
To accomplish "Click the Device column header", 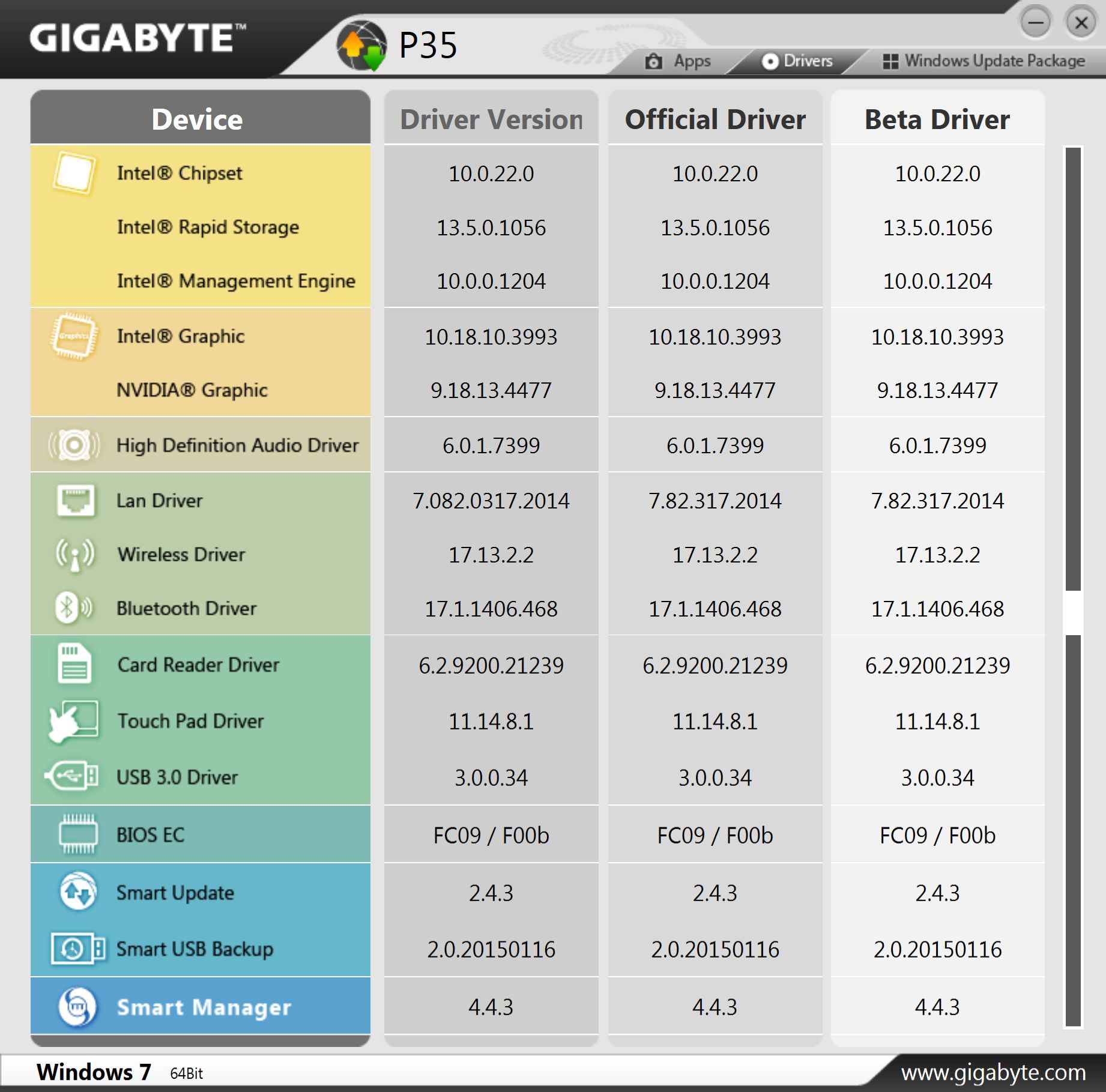I will click(x=200, y=118).
